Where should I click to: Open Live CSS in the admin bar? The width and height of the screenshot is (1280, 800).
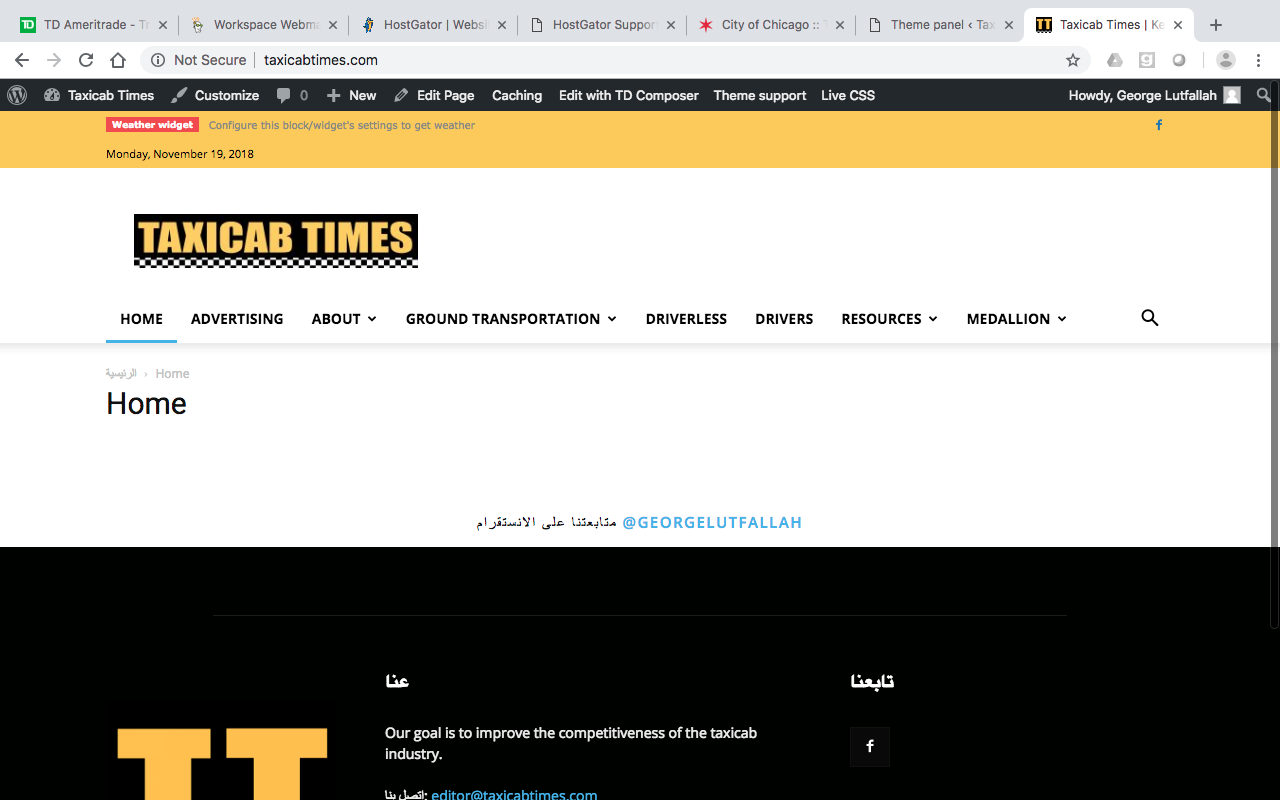click(848, 95)
